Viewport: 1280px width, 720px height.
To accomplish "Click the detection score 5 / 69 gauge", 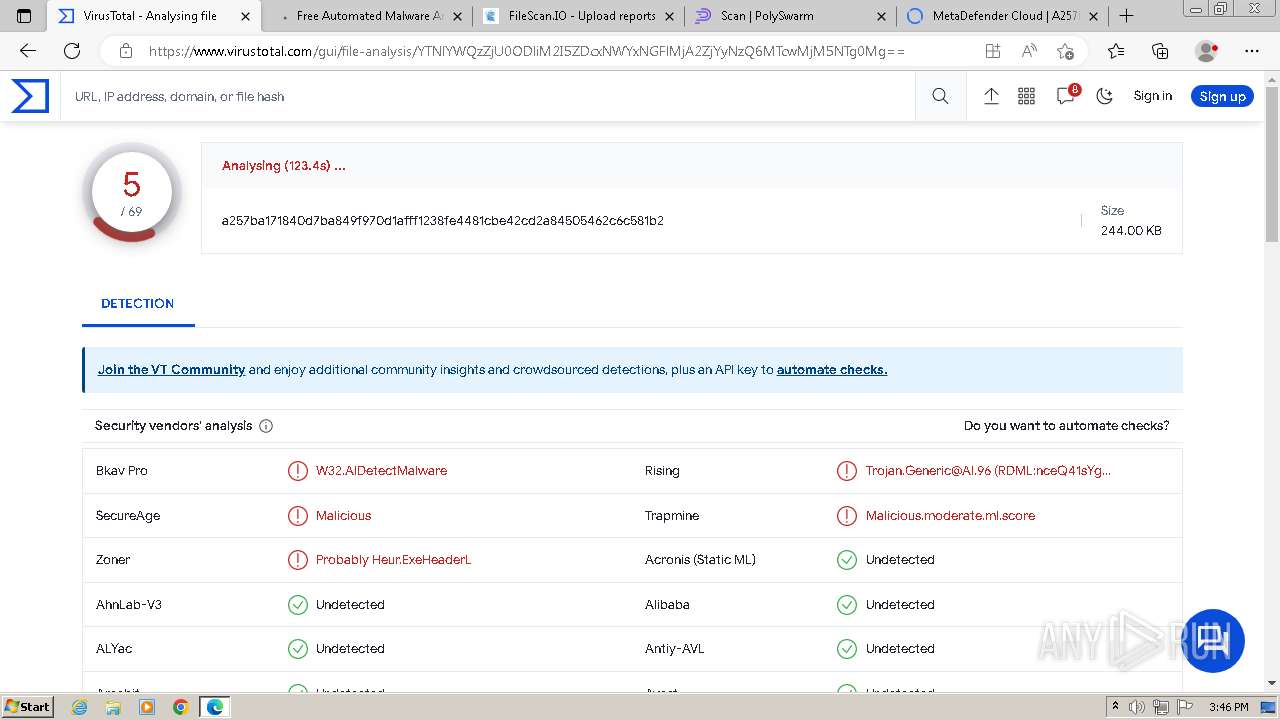I will click(131, 192).
